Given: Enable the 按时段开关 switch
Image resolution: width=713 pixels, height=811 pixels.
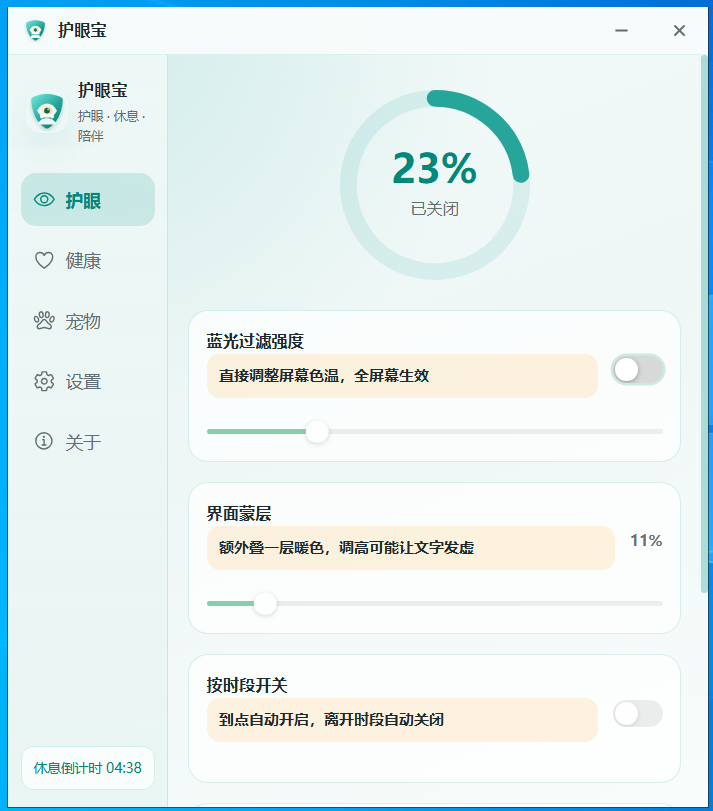Looking at the screenshot, I should pyautogui.click(x=638, y=714).
